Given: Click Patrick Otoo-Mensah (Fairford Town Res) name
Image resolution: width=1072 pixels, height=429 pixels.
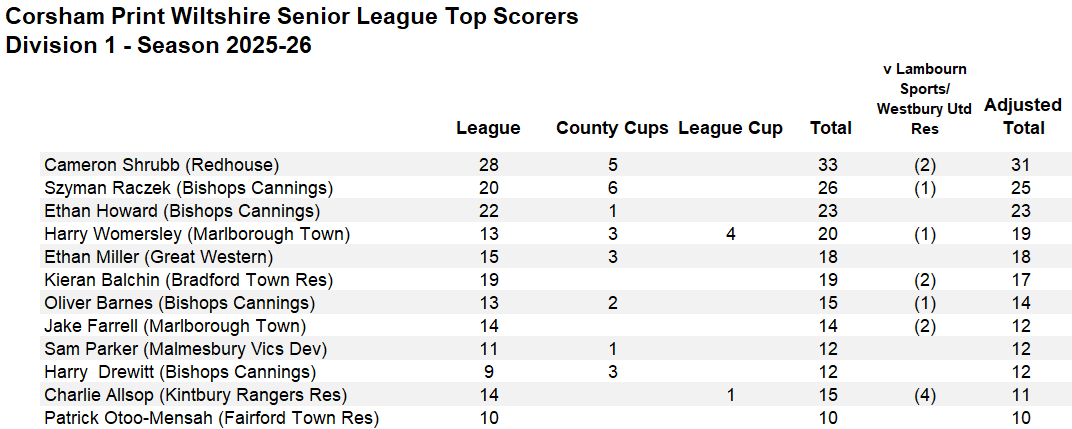Looking at the screenshot, I should [x=212, y=418].
